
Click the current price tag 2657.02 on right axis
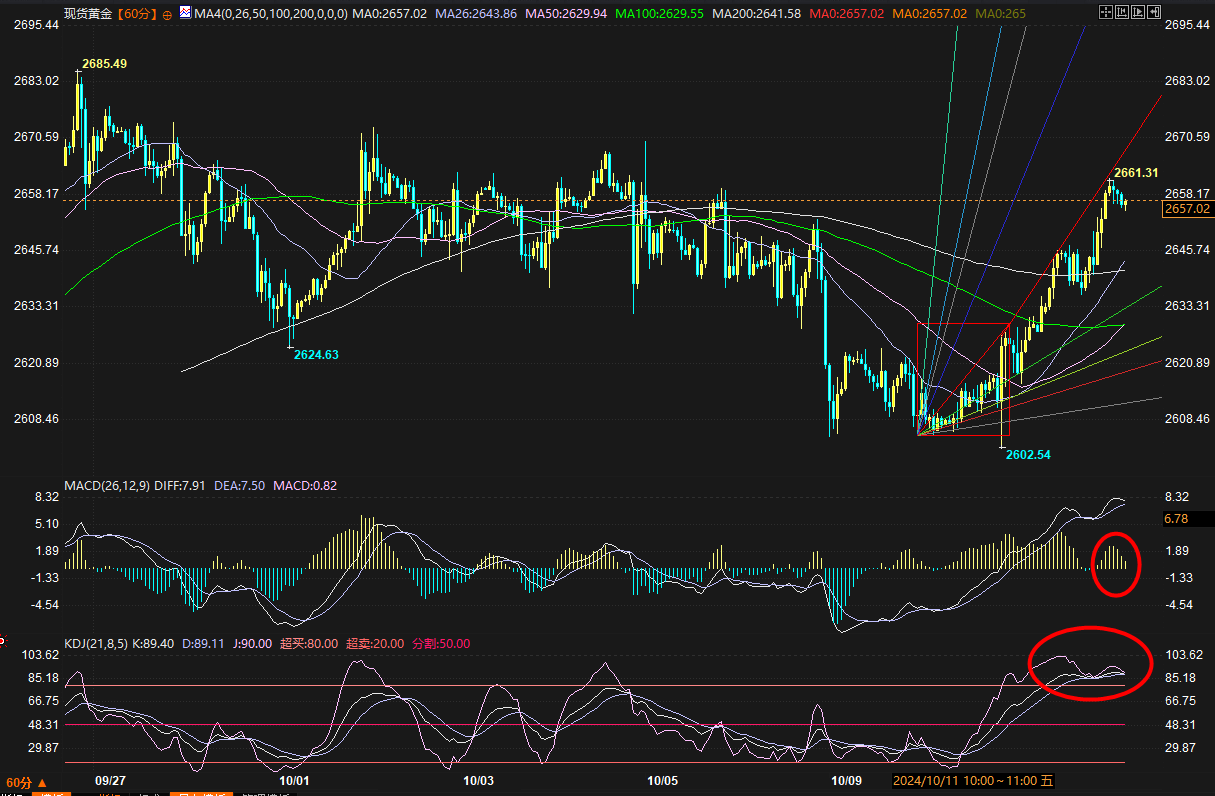(1187, 209)
